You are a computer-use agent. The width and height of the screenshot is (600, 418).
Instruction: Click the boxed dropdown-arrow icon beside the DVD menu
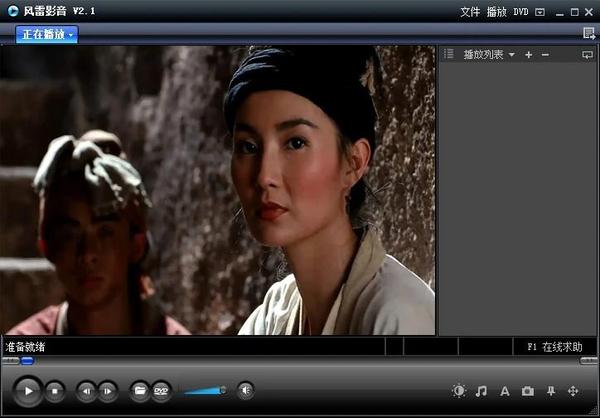(x=540, y=12)
